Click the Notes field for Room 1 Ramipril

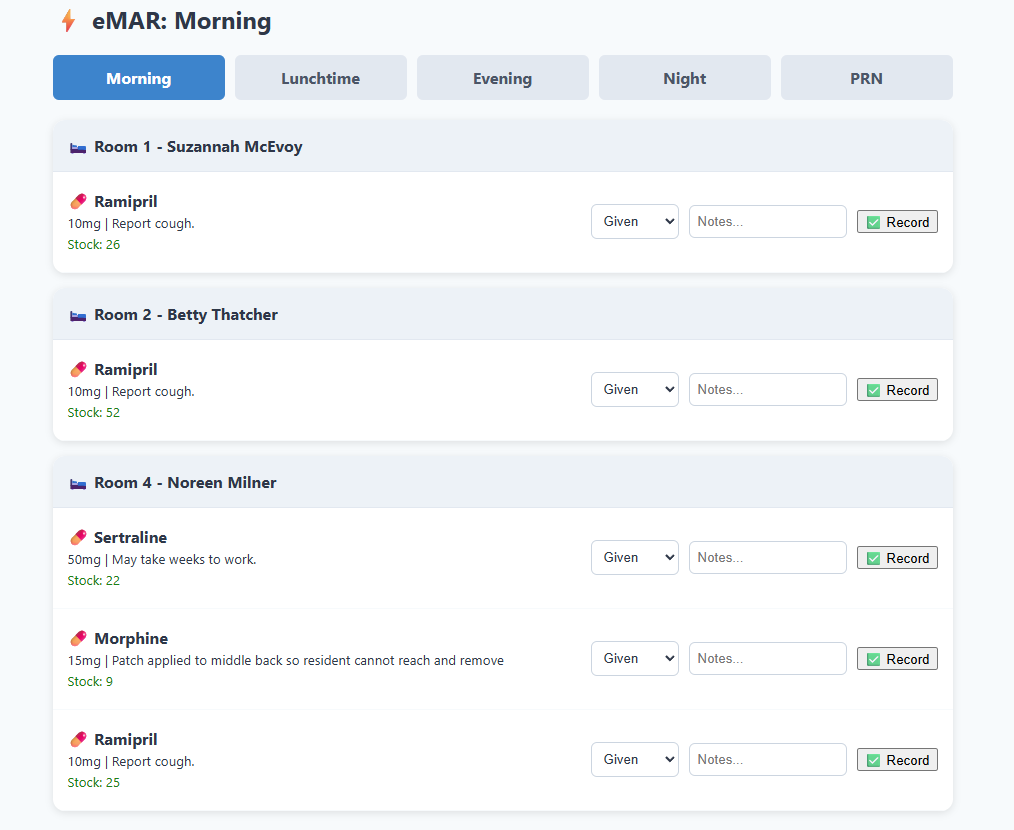click(x=768, y=222)
